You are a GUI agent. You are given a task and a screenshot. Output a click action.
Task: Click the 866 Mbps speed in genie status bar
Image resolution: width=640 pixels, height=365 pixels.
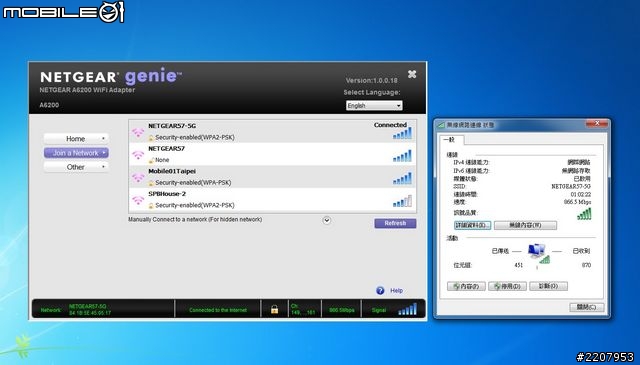pyautogui.click(x=342, y=310)
